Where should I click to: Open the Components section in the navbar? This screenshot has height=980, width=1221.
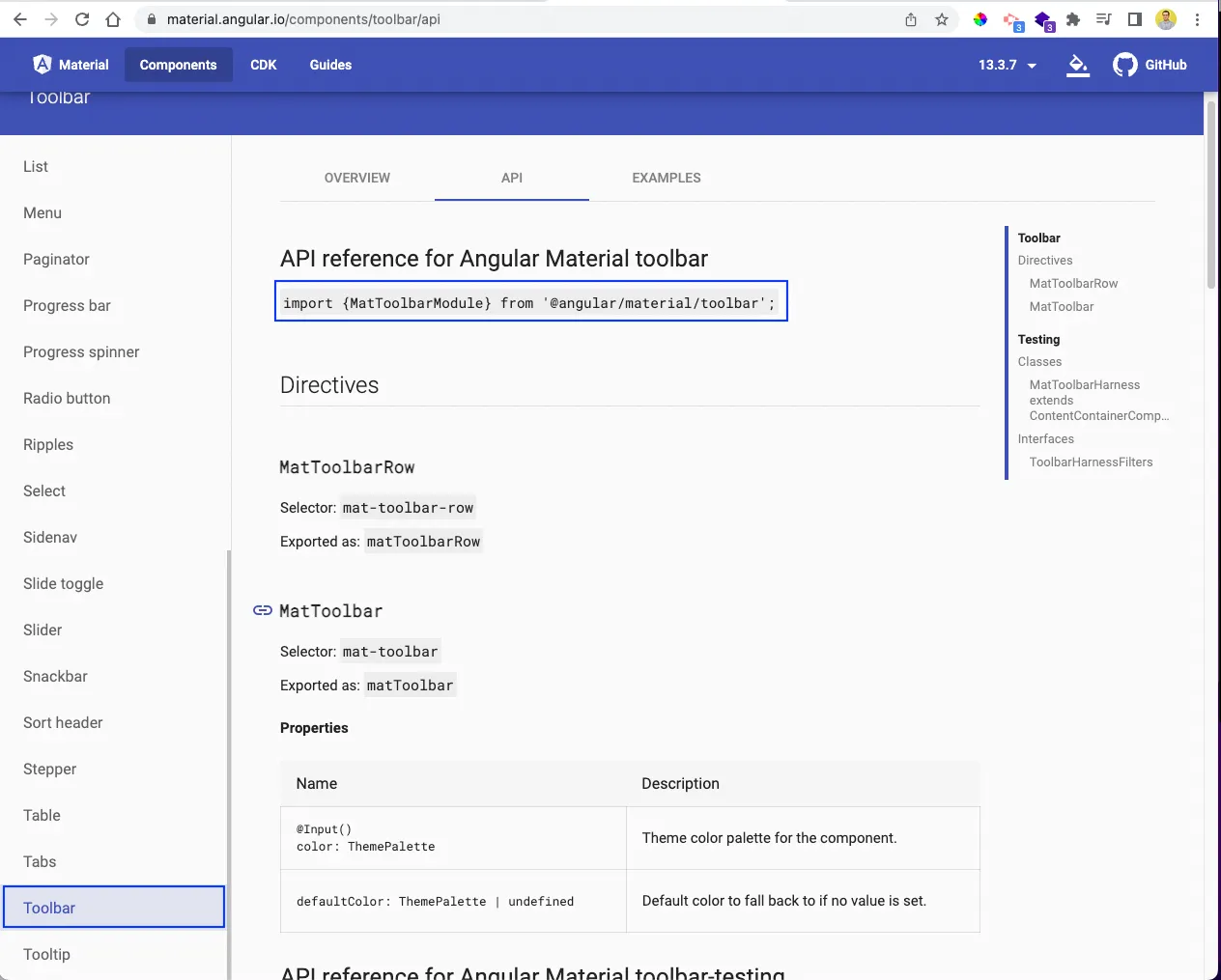(x=179, y=65)
